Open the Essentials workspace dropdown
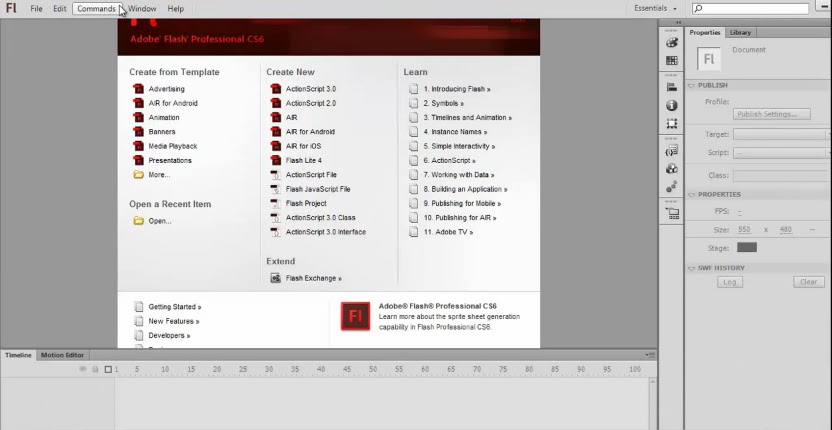832x430 pixels. 656,8
